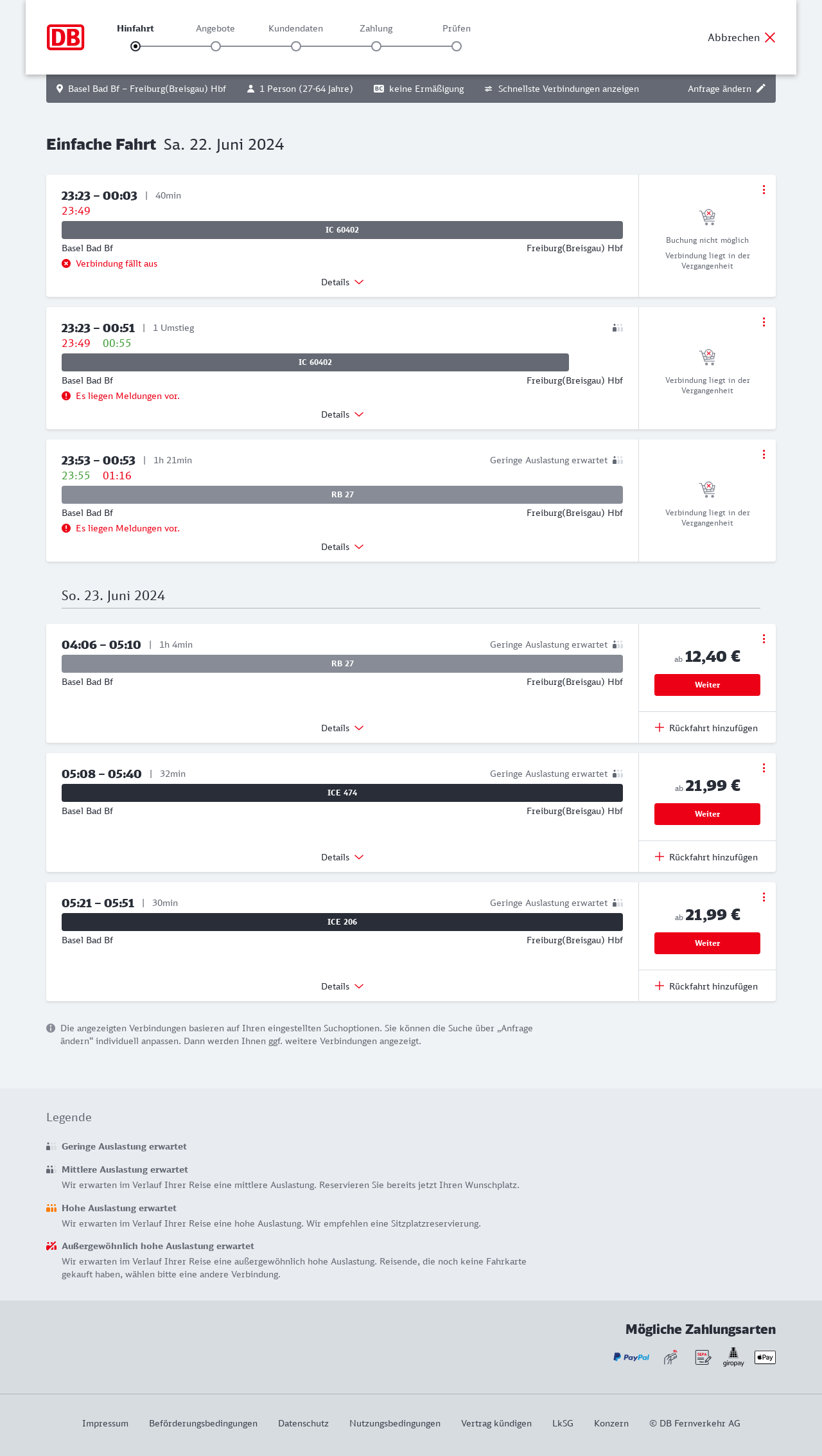Click Weiter for the 12,40 € offer
The image size is (822, 1456).
coord(707,685)
